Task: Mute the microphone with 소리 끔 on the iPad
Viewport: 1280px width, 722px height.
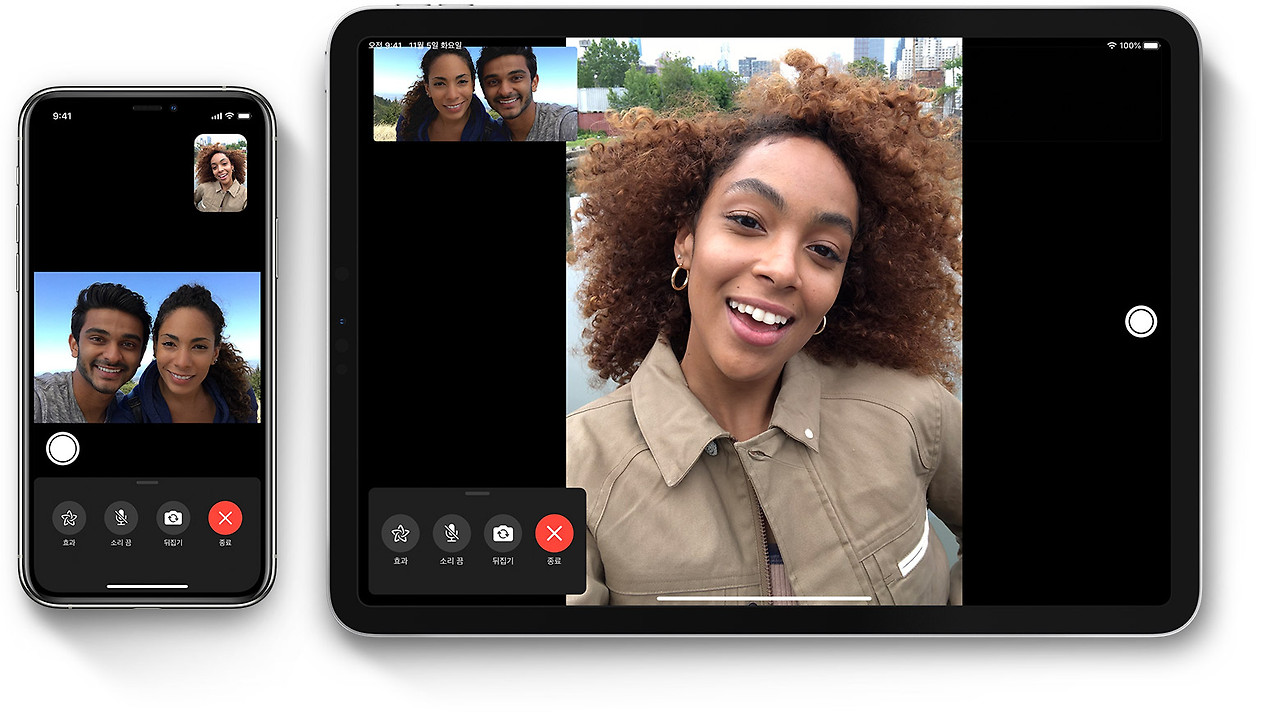Action: [452, 532]
